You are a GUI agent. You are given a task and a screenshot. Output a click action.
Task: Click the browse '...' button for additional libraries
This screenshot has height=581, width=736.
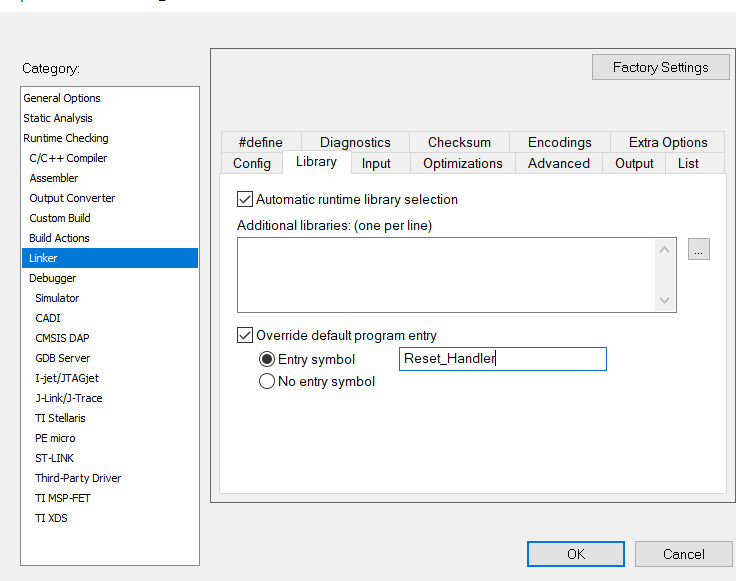(699, 251)
